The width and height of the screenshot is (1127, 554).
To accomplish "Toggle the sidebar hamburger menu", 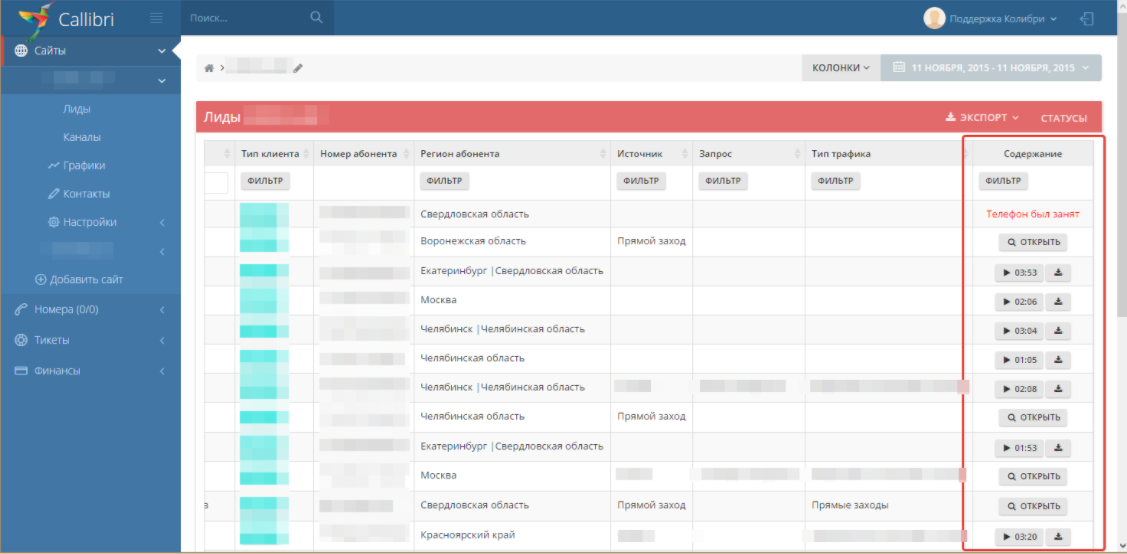I will click(x=156, y=18).
